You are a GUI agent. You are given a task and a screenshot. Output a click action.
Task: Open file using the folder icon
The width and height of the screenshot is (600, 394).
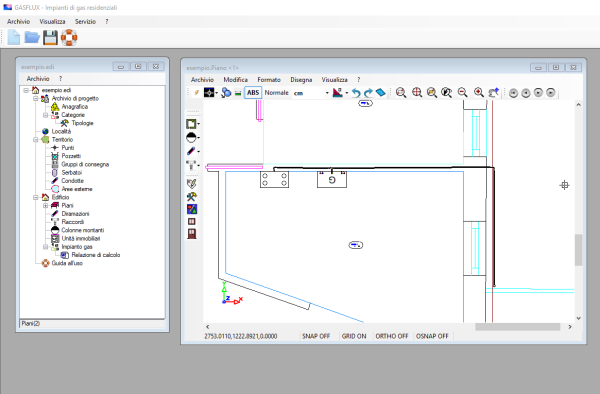[x=32, y=38]
